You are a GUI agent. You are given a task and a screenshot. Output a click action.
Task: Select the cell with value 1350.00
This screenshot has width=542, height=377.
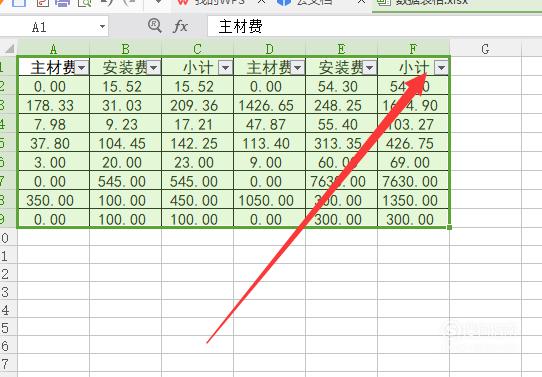pyautogui.click(x=413, y=200)
